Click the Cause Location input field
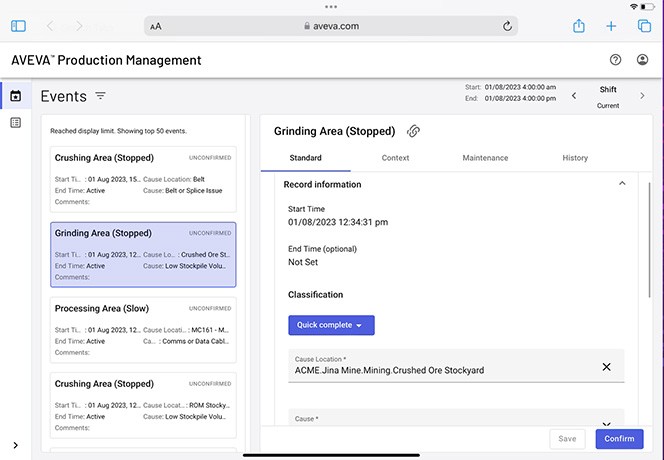Viewport: 664px width, 460px height. tap(456, 366)
